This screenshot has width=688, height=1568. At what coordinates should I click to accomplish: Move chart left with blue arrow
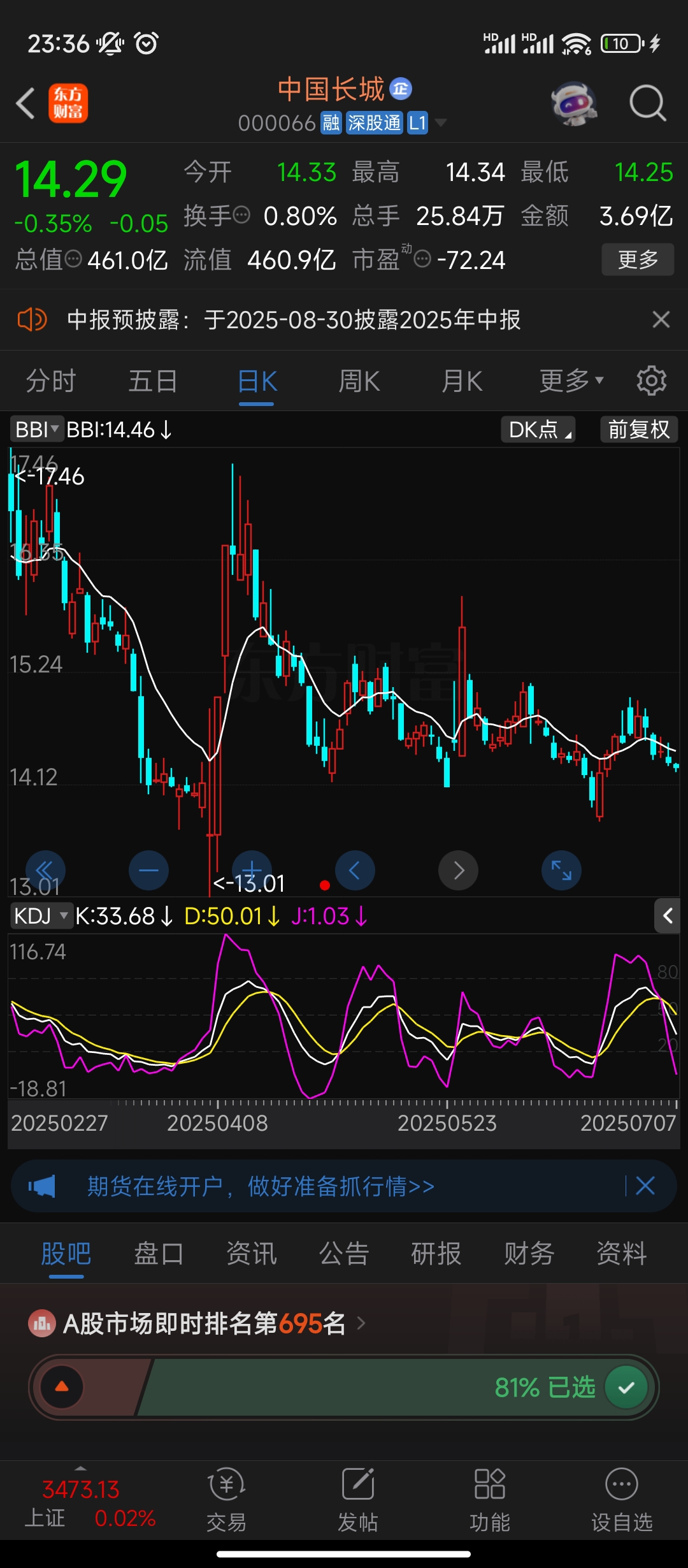355,871
